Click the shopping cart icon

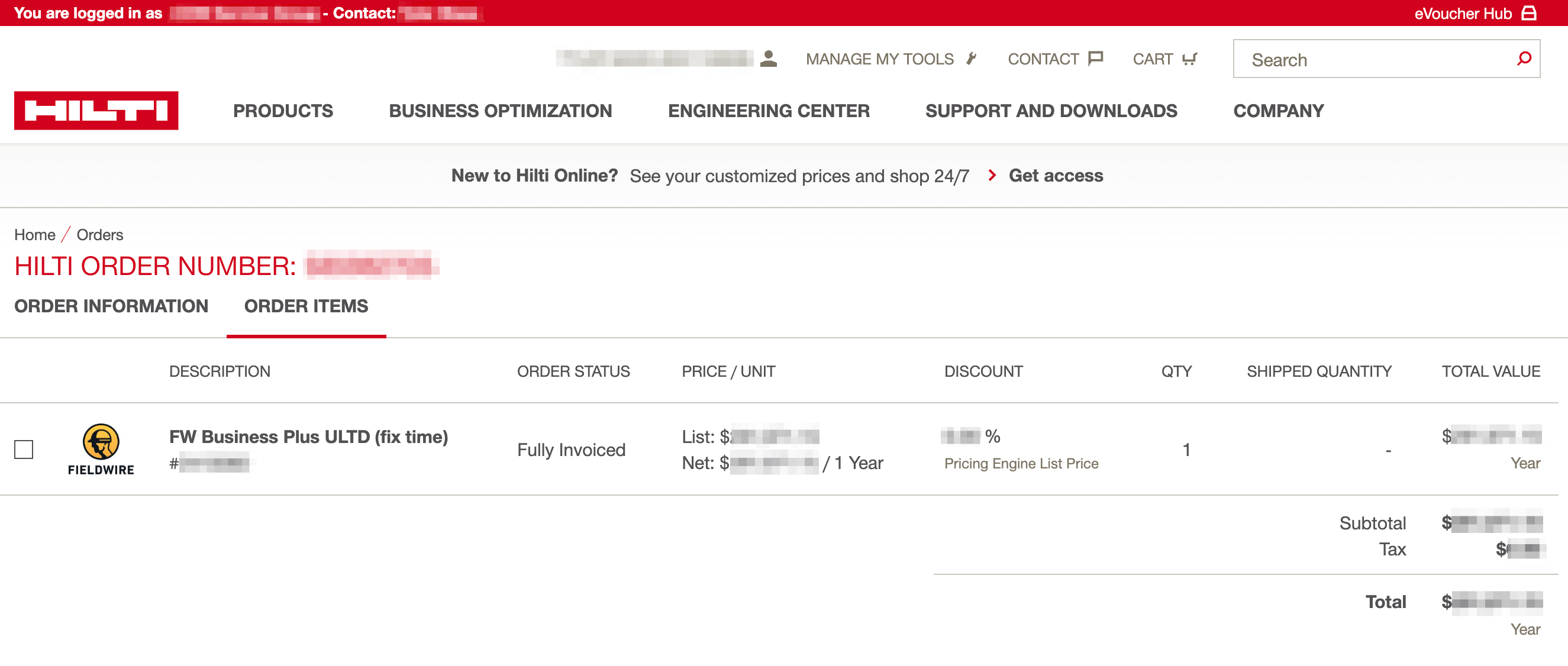(1190, 59)
